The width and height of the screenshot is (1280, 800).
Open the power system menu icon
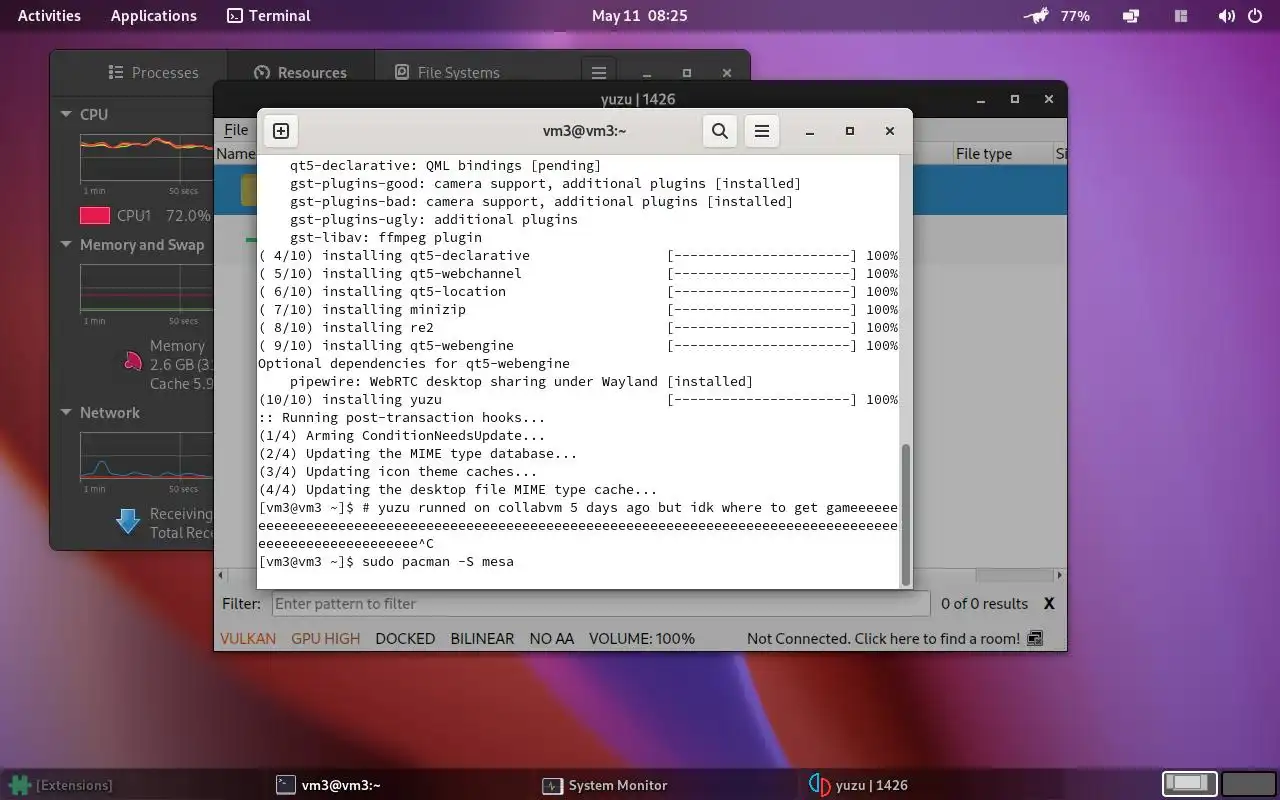[1255, 16]
